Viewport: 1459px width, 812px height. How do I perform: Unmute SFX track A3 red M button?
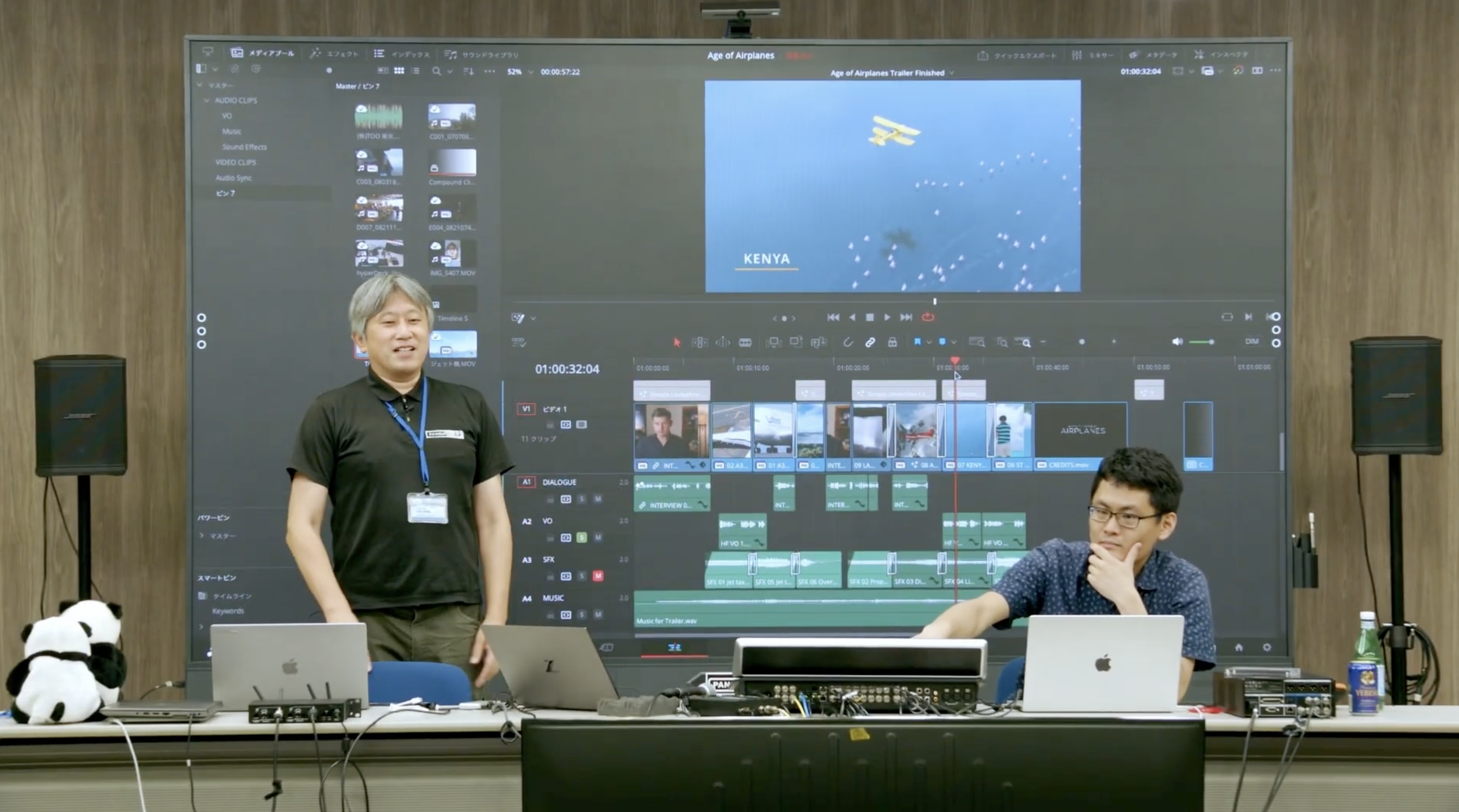point(598,576)
